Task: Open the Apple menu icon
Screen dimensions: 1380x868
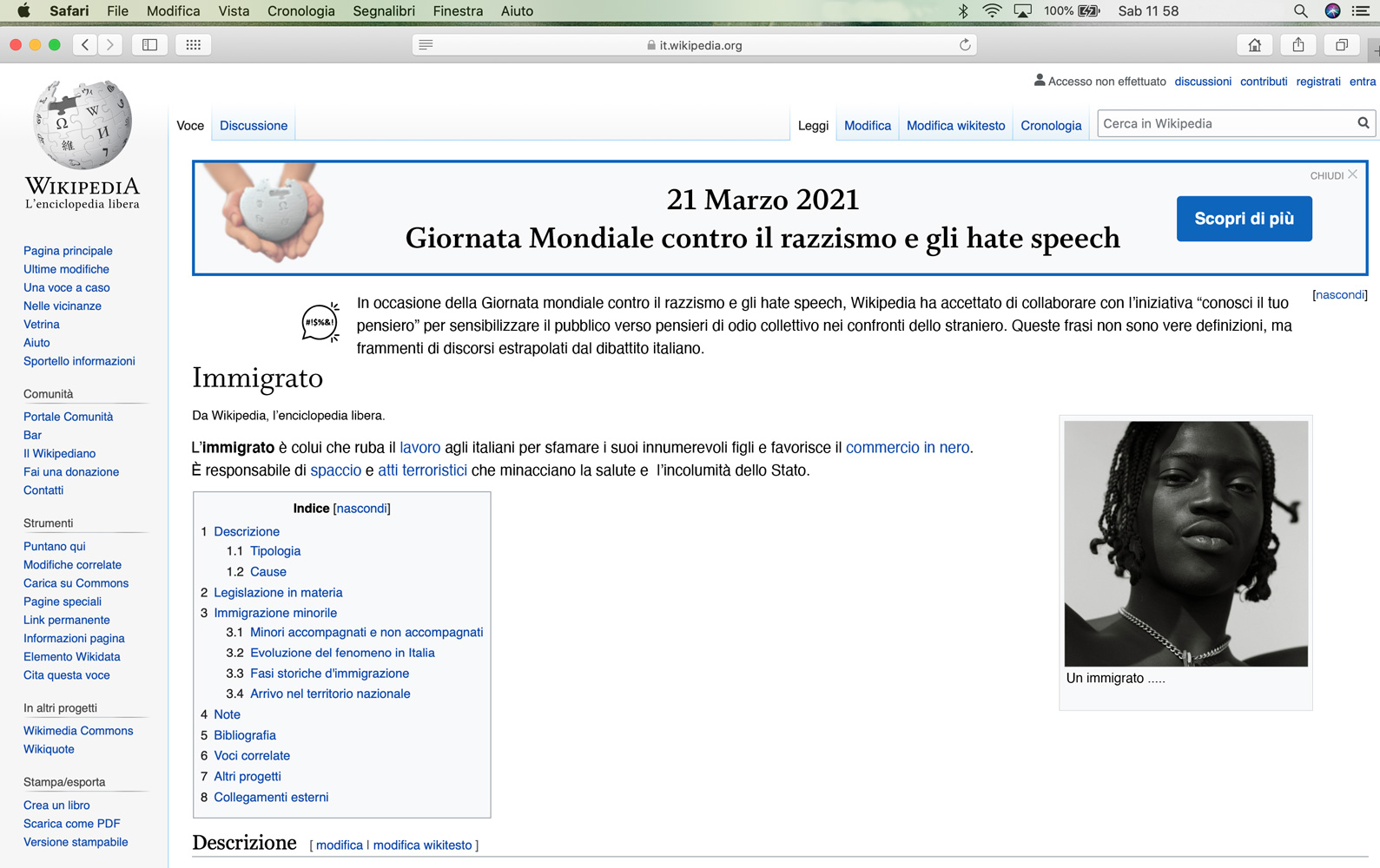Action: click(23, 10)
